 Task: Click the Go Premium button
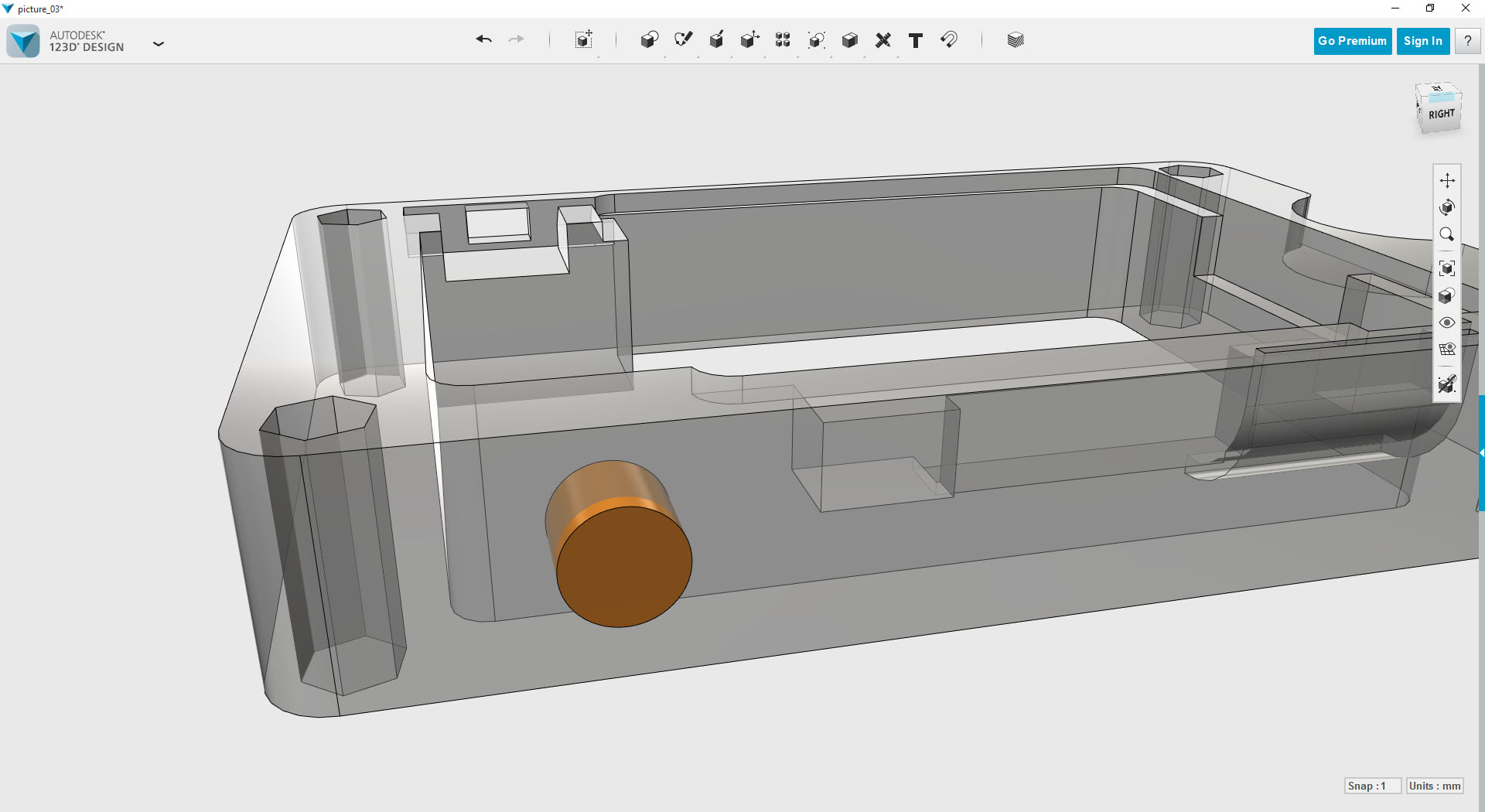(1352, 41)
